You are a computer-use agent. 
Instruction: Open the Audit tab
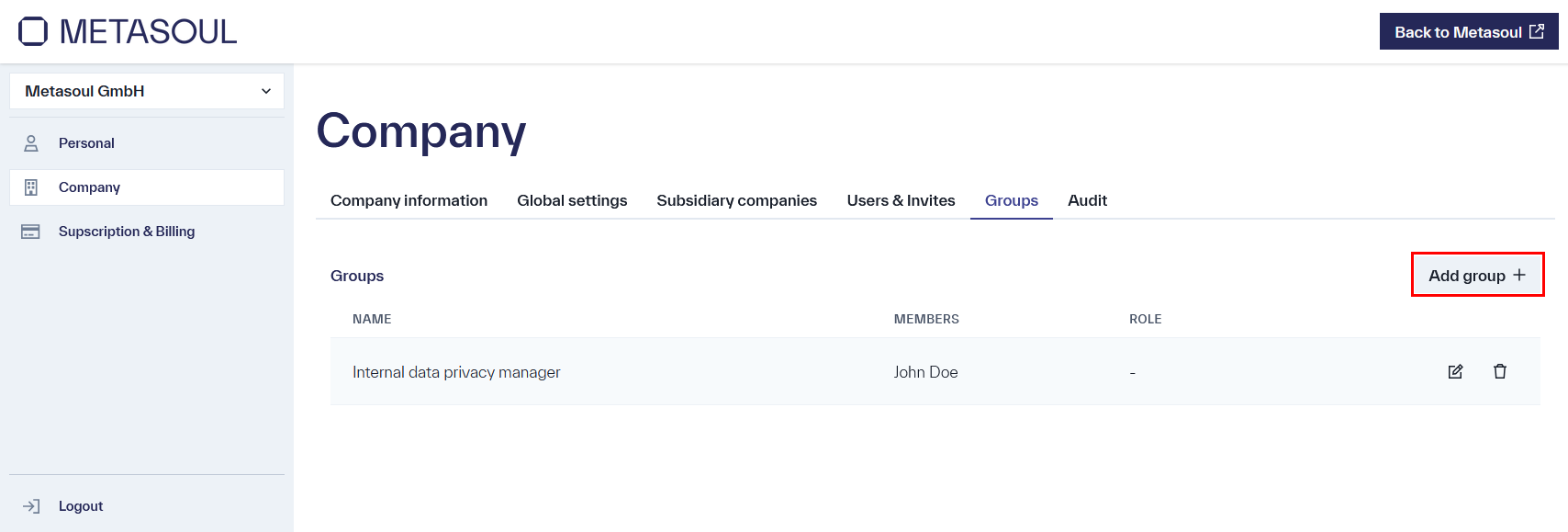pyautogui.click(x=1087, y=200)
